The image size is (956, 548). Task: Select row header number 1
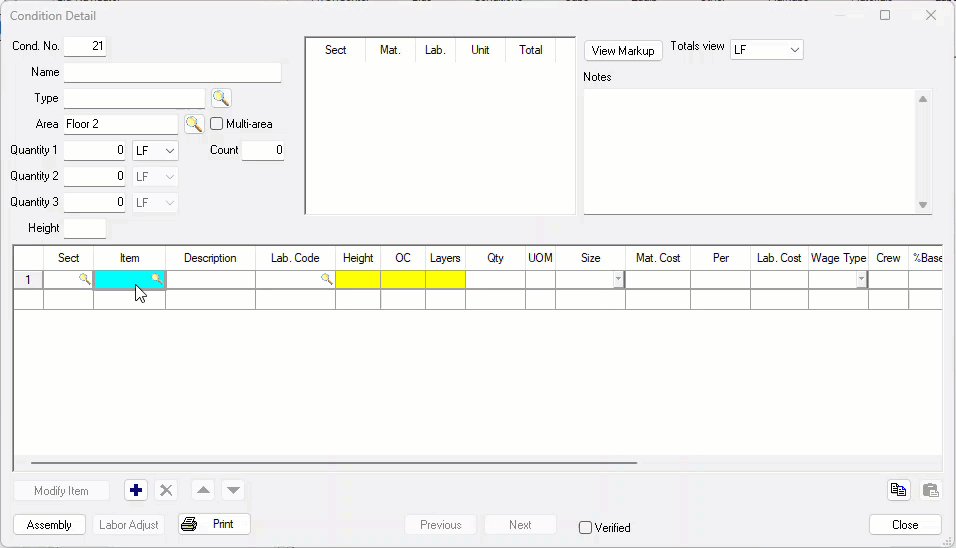click(x=28, y=279)
